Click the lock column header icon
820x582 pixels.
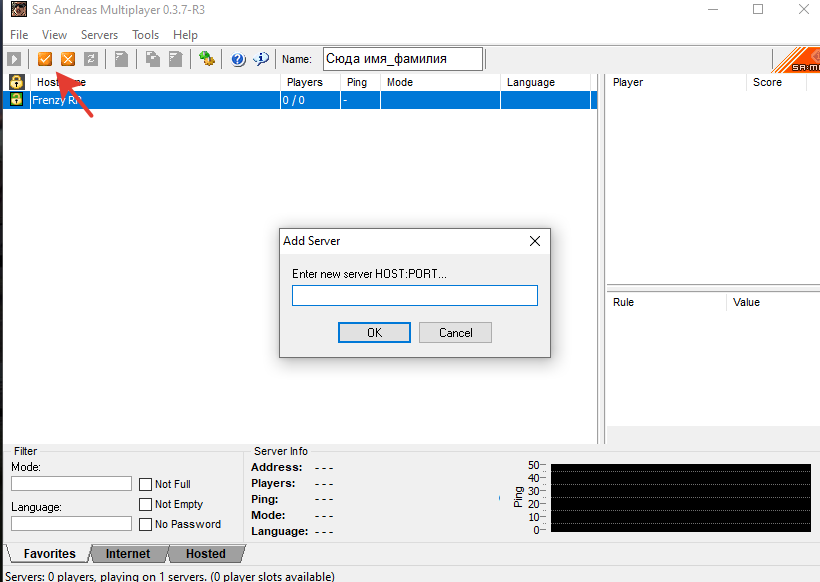pos(17,82)
